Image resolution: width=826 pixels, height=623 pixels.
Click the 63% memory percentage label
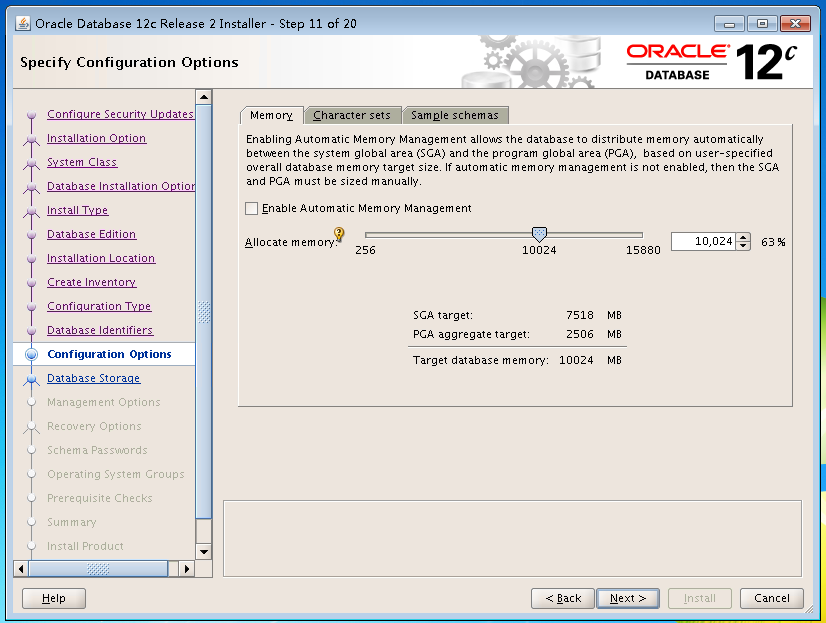773,242
